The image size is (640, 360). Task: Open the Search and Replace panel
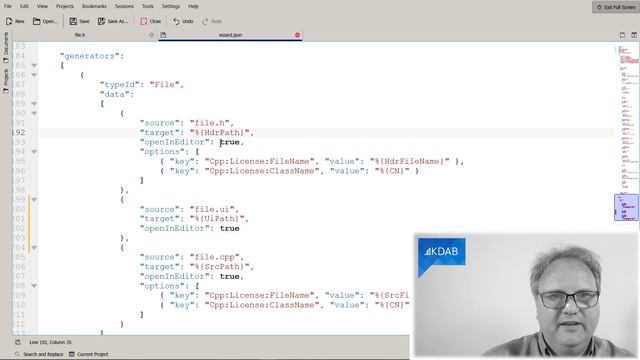coord(39,354)
